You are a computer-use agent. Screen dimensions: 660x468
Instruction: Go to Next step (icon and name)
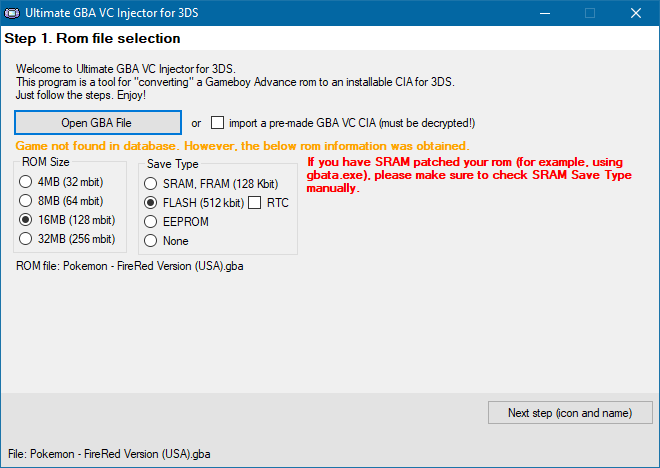pyautogui.click(x=570, y=413)
